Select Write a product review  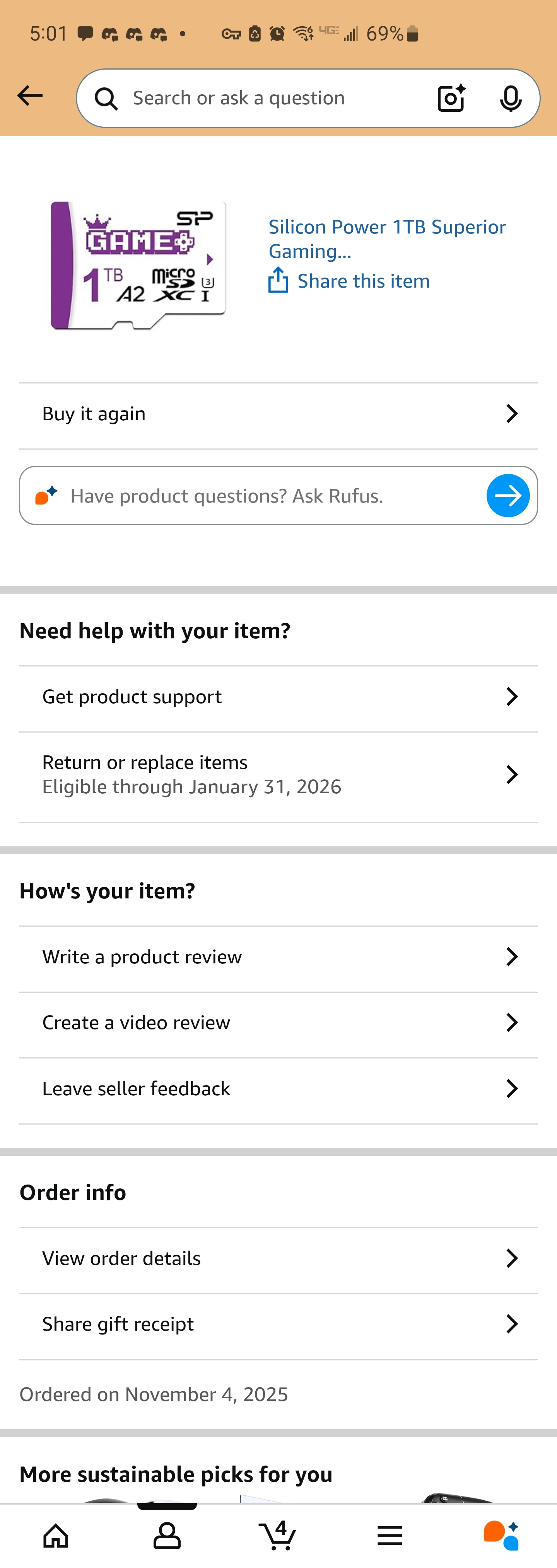tap(278, 957)
